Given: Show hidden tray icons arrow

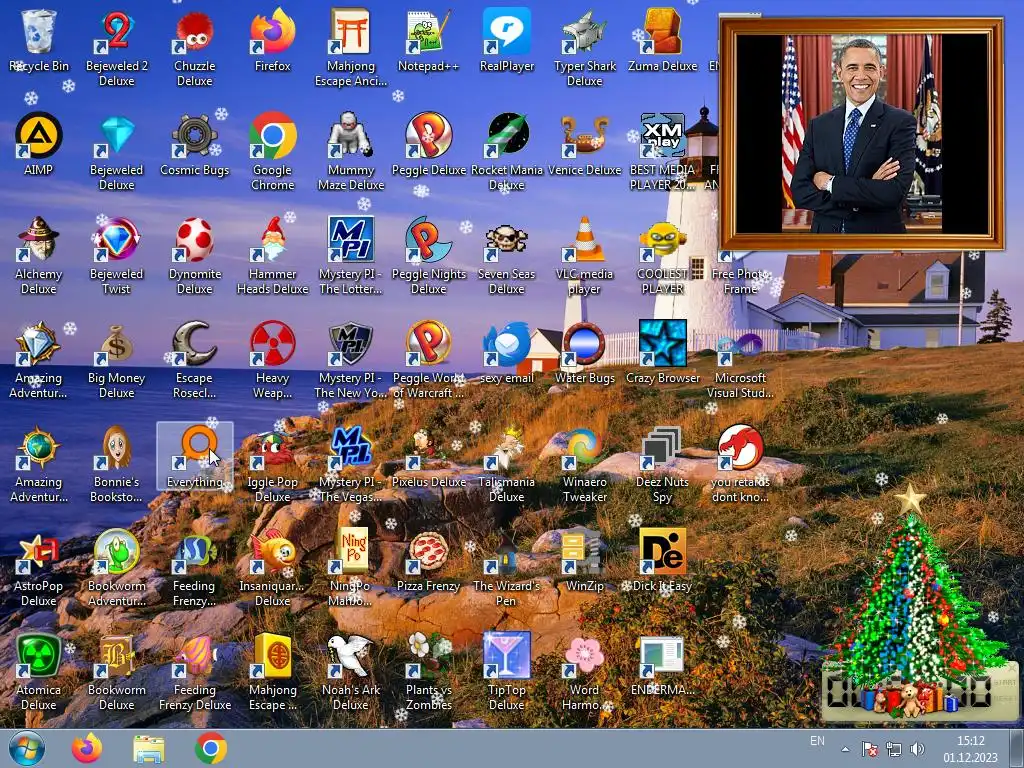Looking at the screenshot, I should point(845,749).
